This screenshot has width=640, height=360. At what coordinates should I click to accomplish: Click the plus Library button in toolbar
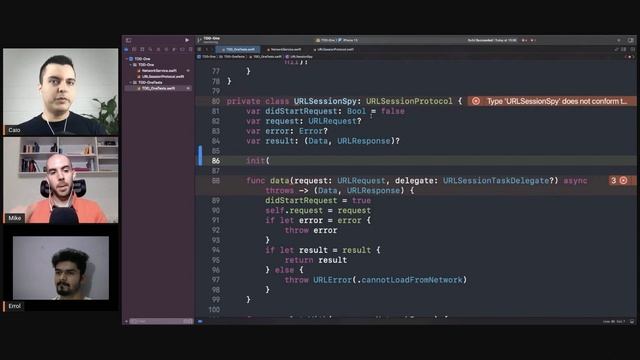[x=619, y=40]
